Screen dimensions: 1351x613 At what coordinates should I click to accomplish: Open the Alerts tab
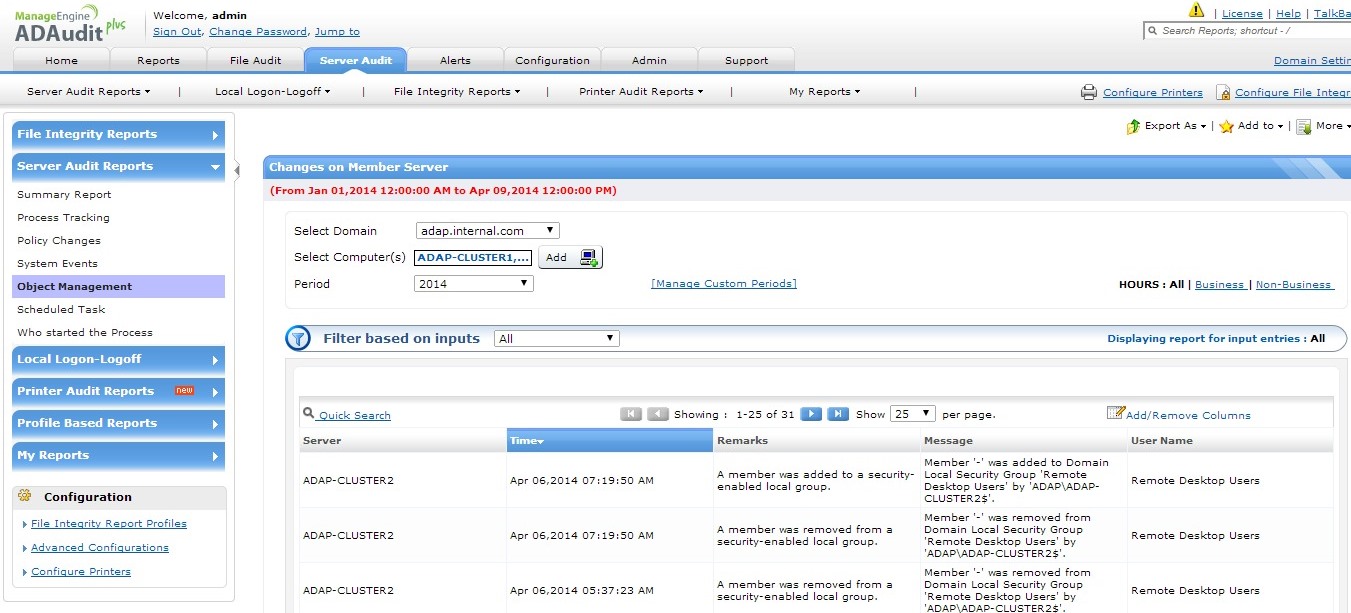455,60
